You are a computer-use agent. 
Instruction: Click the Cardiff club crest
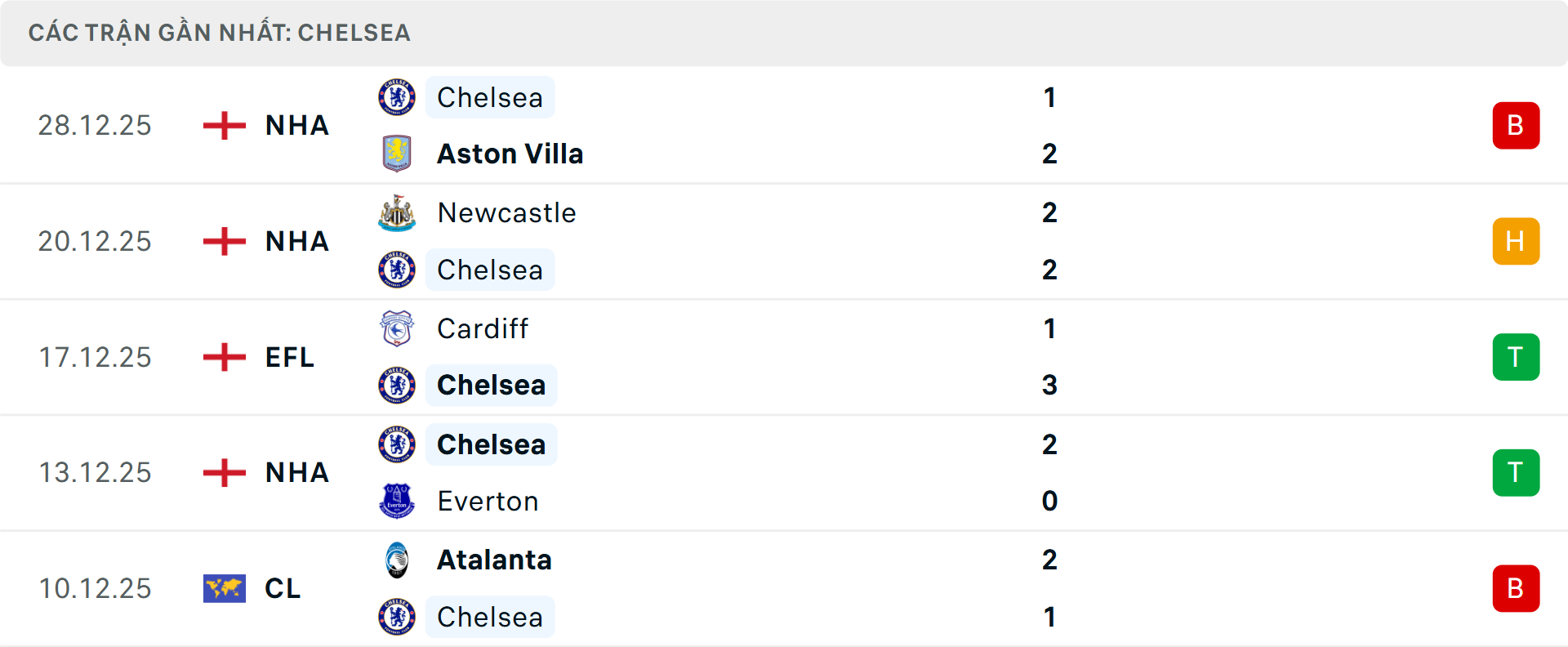point(397,328)
